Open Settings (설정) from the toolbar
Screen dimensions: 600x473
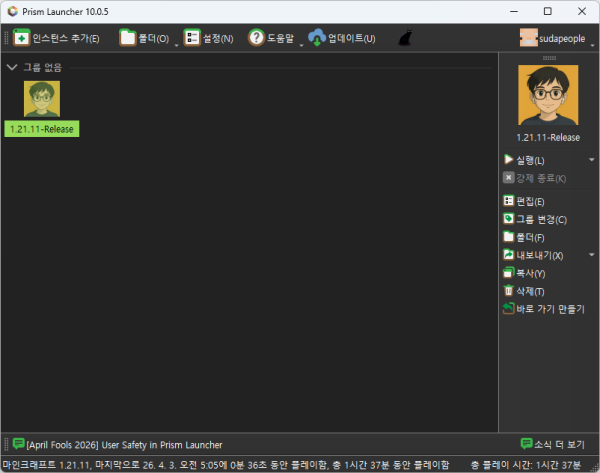tap(193, 38)
